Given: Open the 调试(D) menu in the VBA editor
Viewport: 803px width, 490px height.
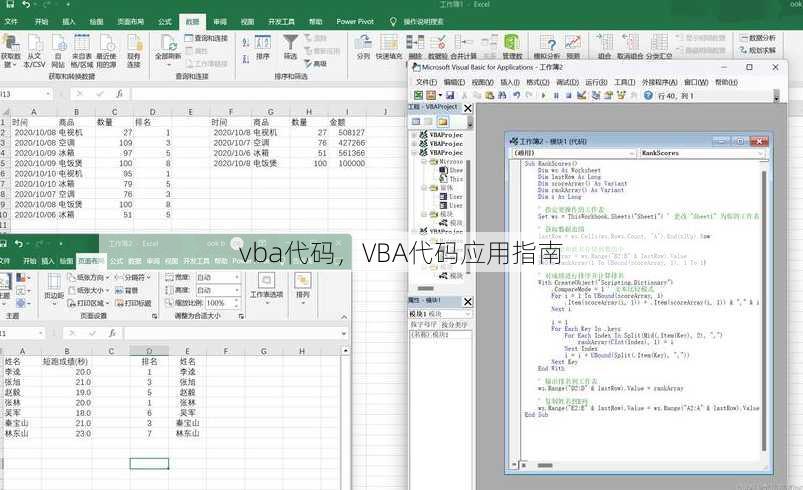Looking at the screenshot, I should (x=567, y=82).
